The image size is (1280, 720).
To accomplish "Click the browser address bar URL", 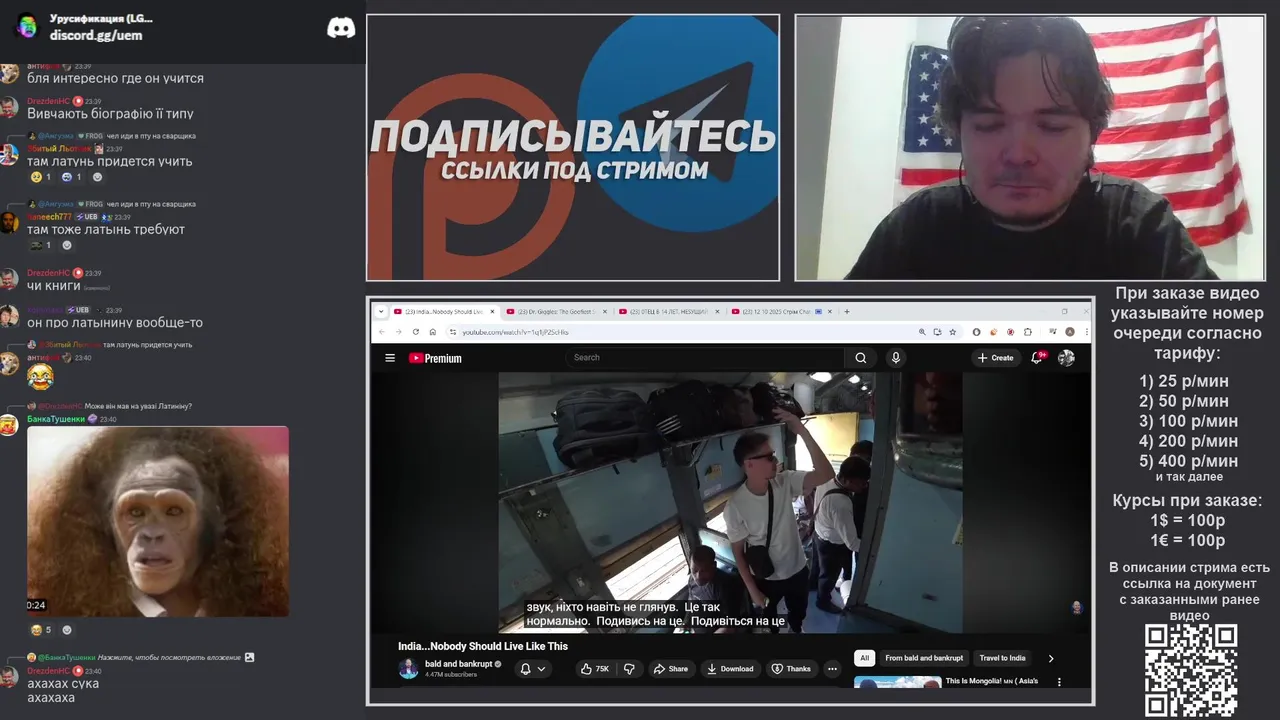I will pos(515,332).
